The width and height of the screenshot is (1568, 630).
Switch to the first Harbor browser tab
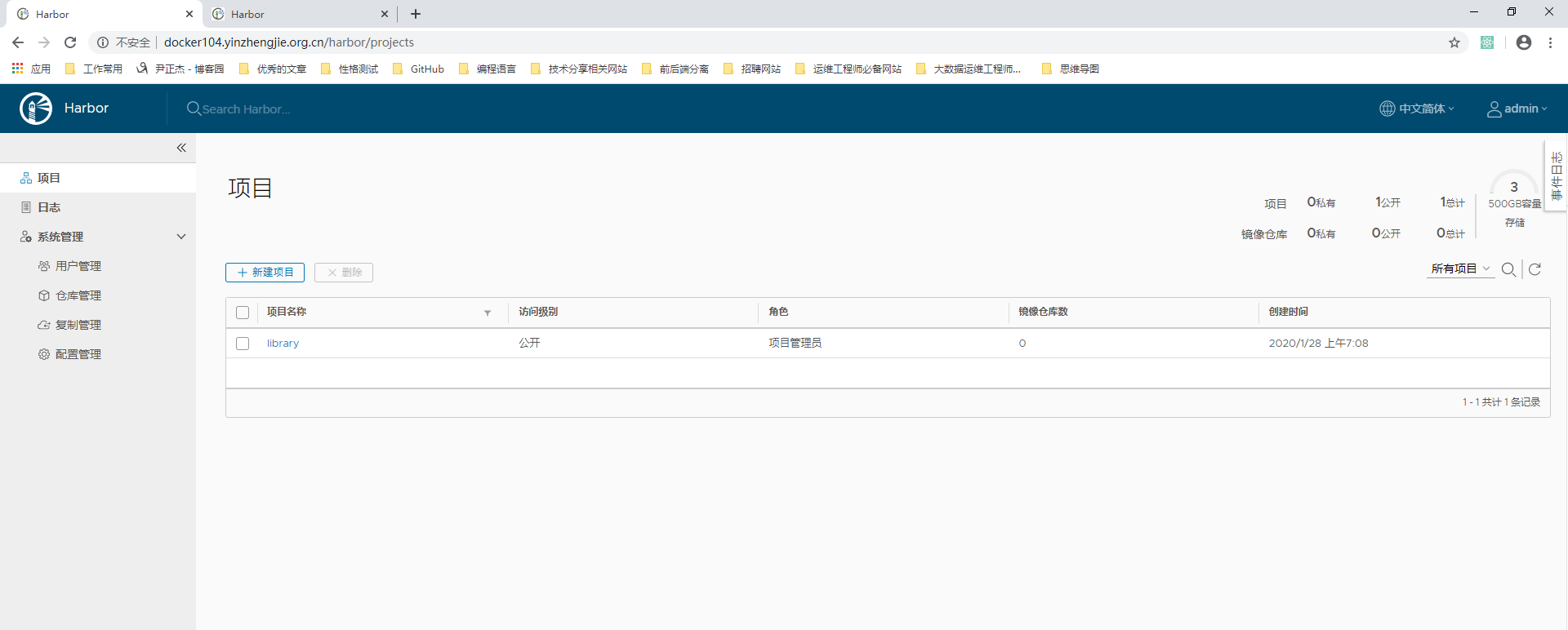click(x=105, y=14)
